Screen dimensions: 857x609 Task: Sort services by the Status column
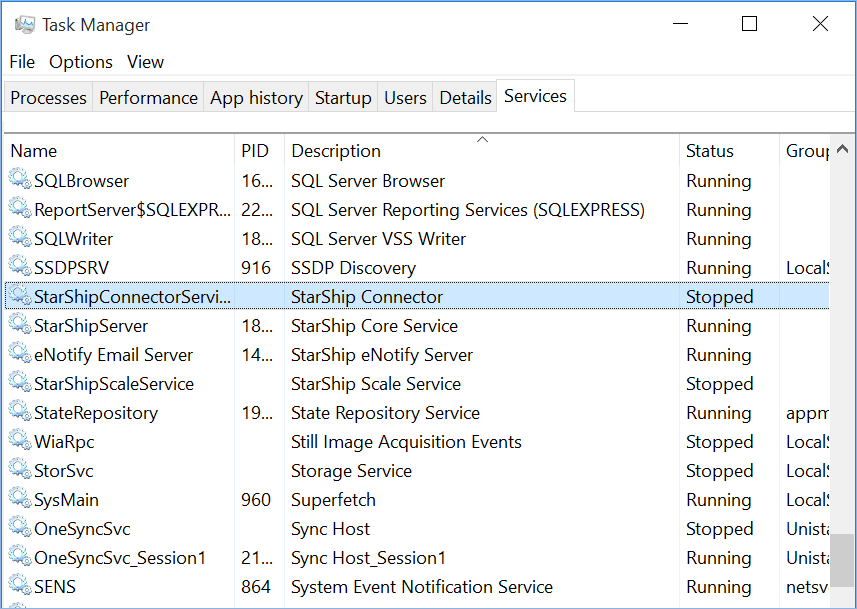pyautogui.click(x=729, y=150)
